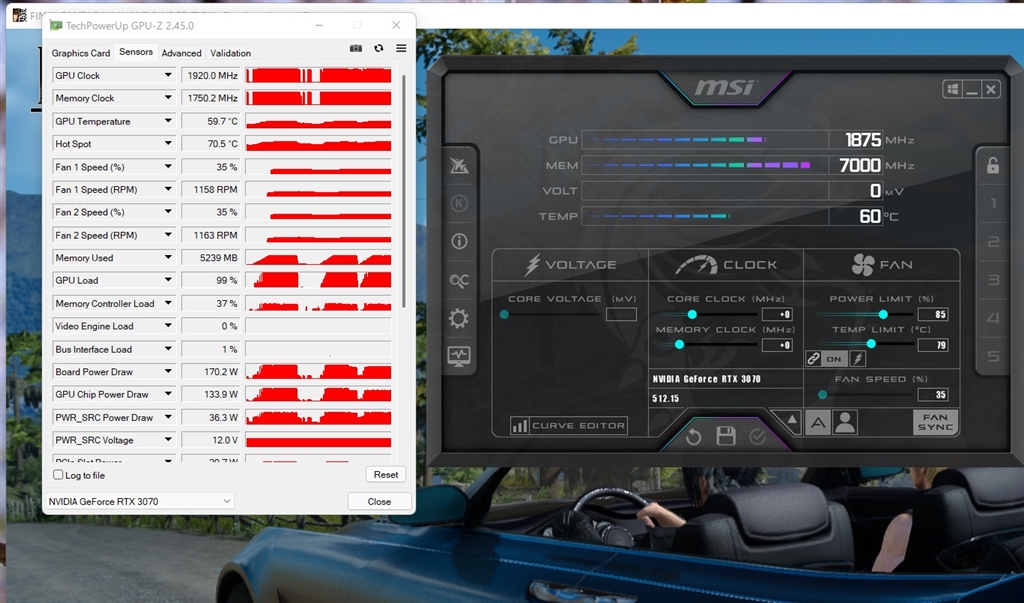This screenshot has width=1024, height=603.
Task: Toggle the Fan Sync button
Action: [935, 422]
